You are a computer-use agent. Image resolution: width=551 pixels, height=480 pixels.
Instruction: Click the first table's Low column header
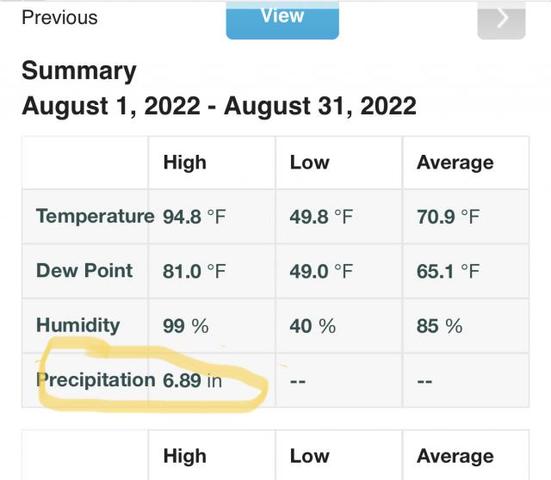point(310,163)
